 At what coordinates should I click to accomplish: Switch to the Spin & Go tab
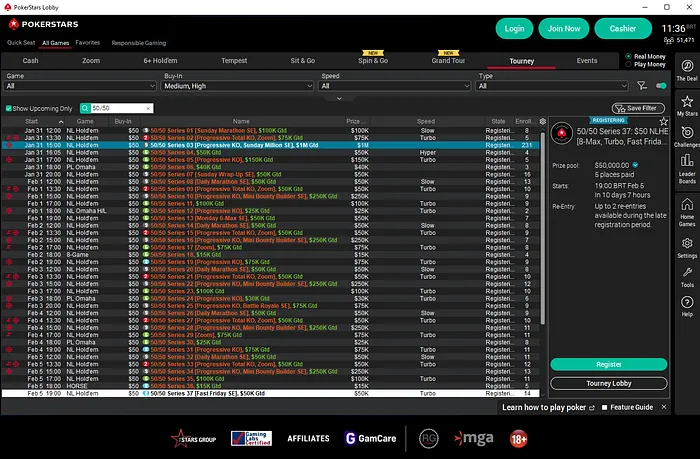click(373, 61)
